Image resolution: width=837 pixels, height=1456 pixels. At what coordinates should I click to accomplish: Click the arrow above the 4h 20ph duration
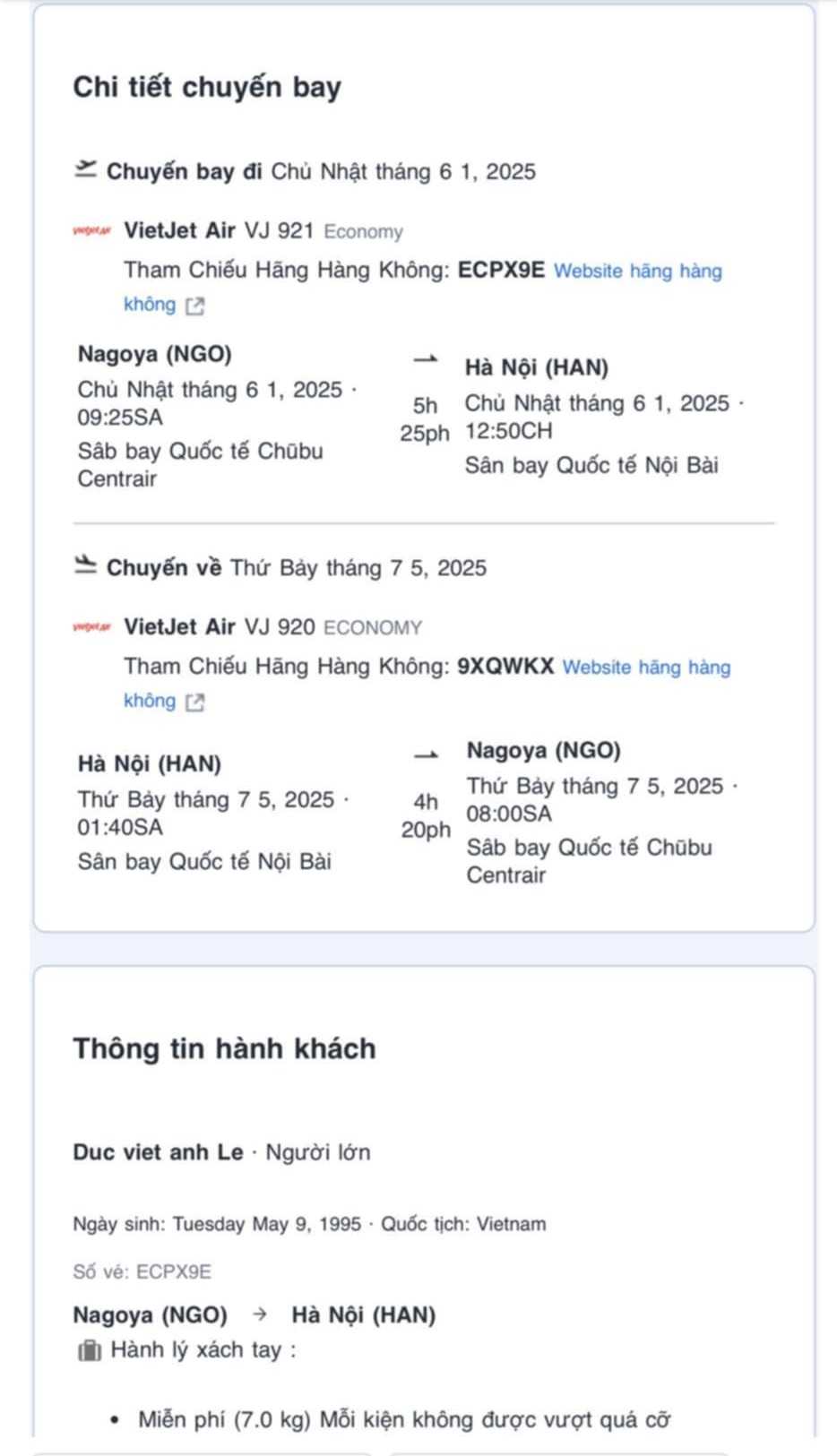pyautogui.click(x=426, y=755)
